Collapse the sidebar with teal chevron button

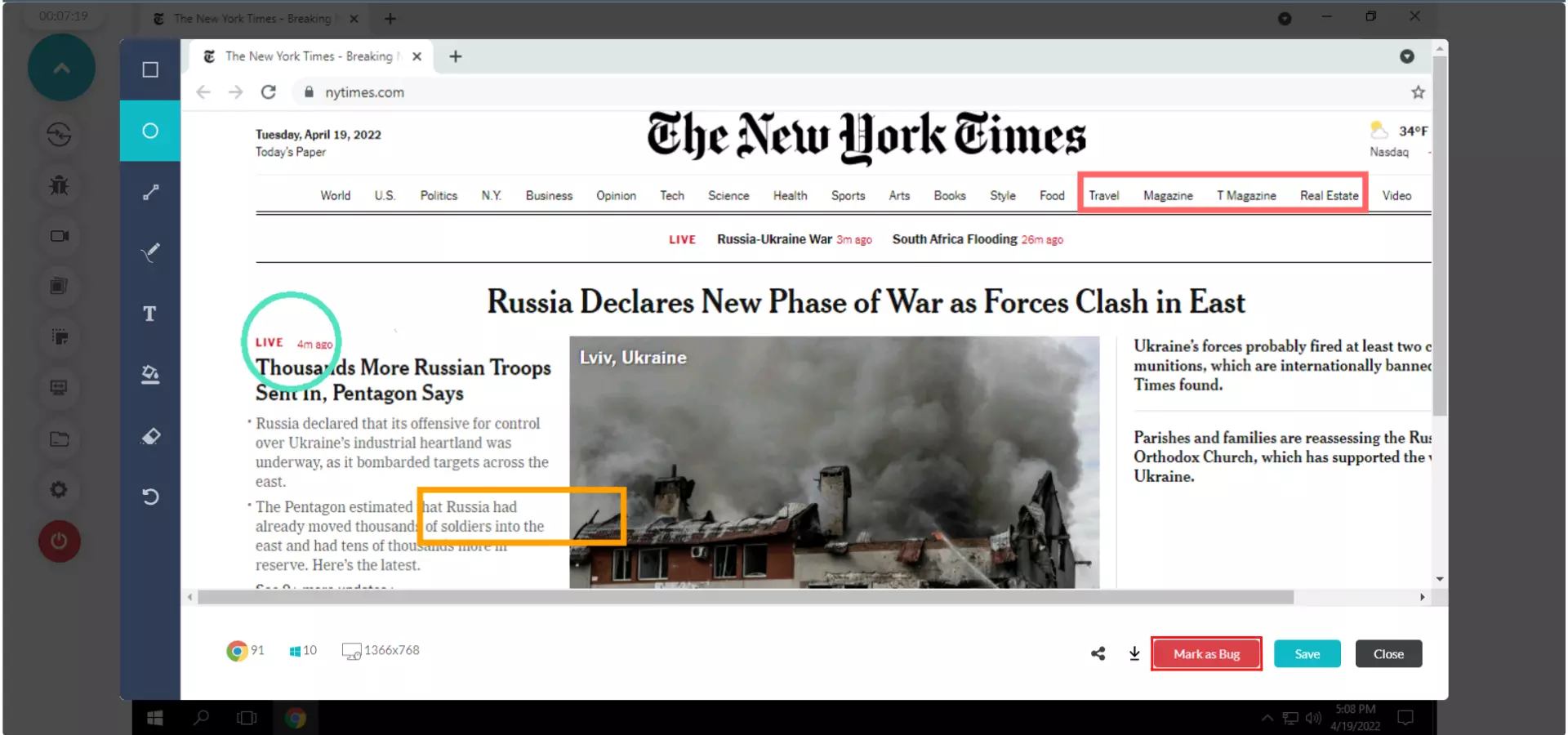coord(61,68)
